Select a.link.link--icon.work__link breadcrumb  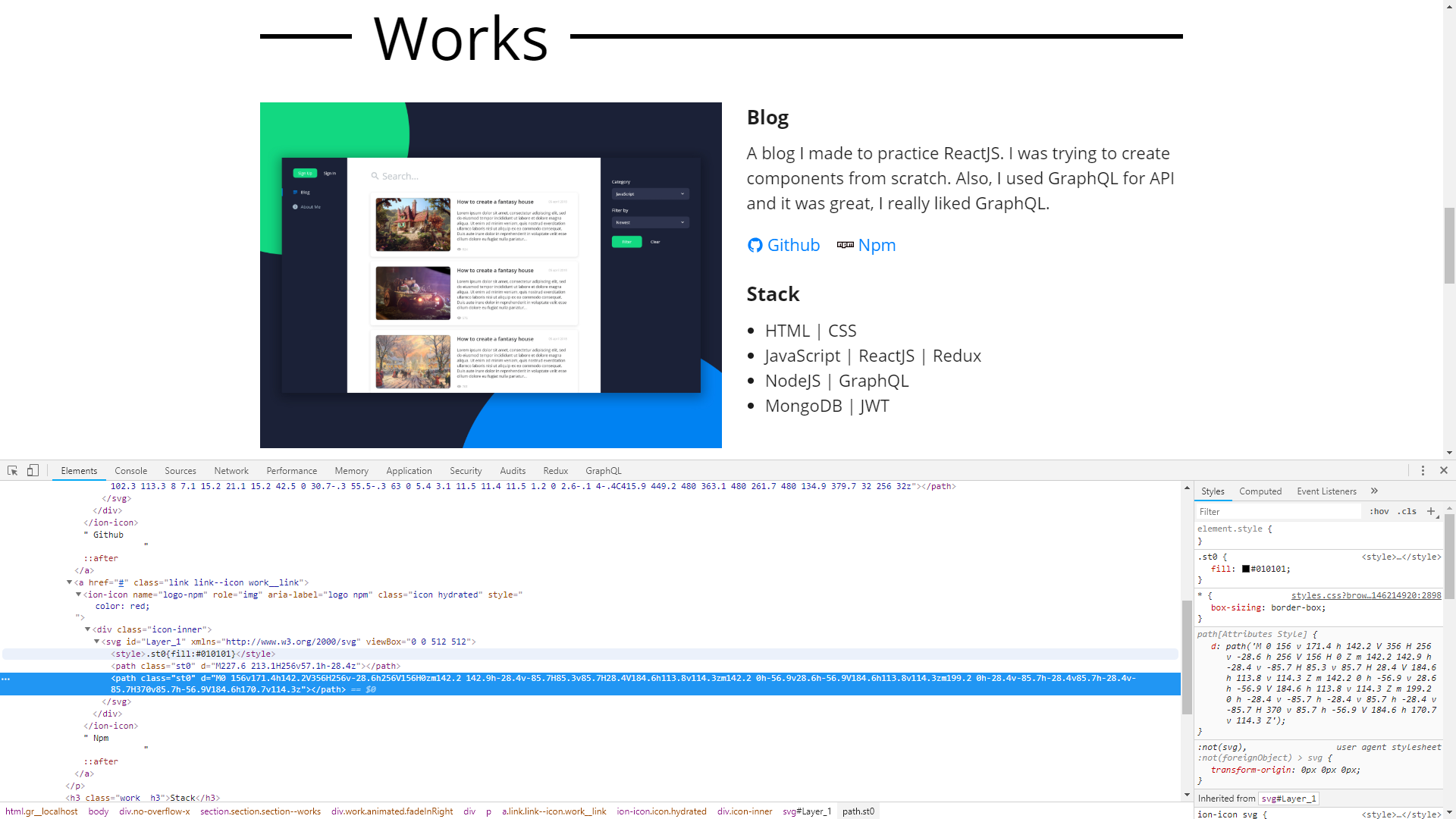(x=554, y=811)
